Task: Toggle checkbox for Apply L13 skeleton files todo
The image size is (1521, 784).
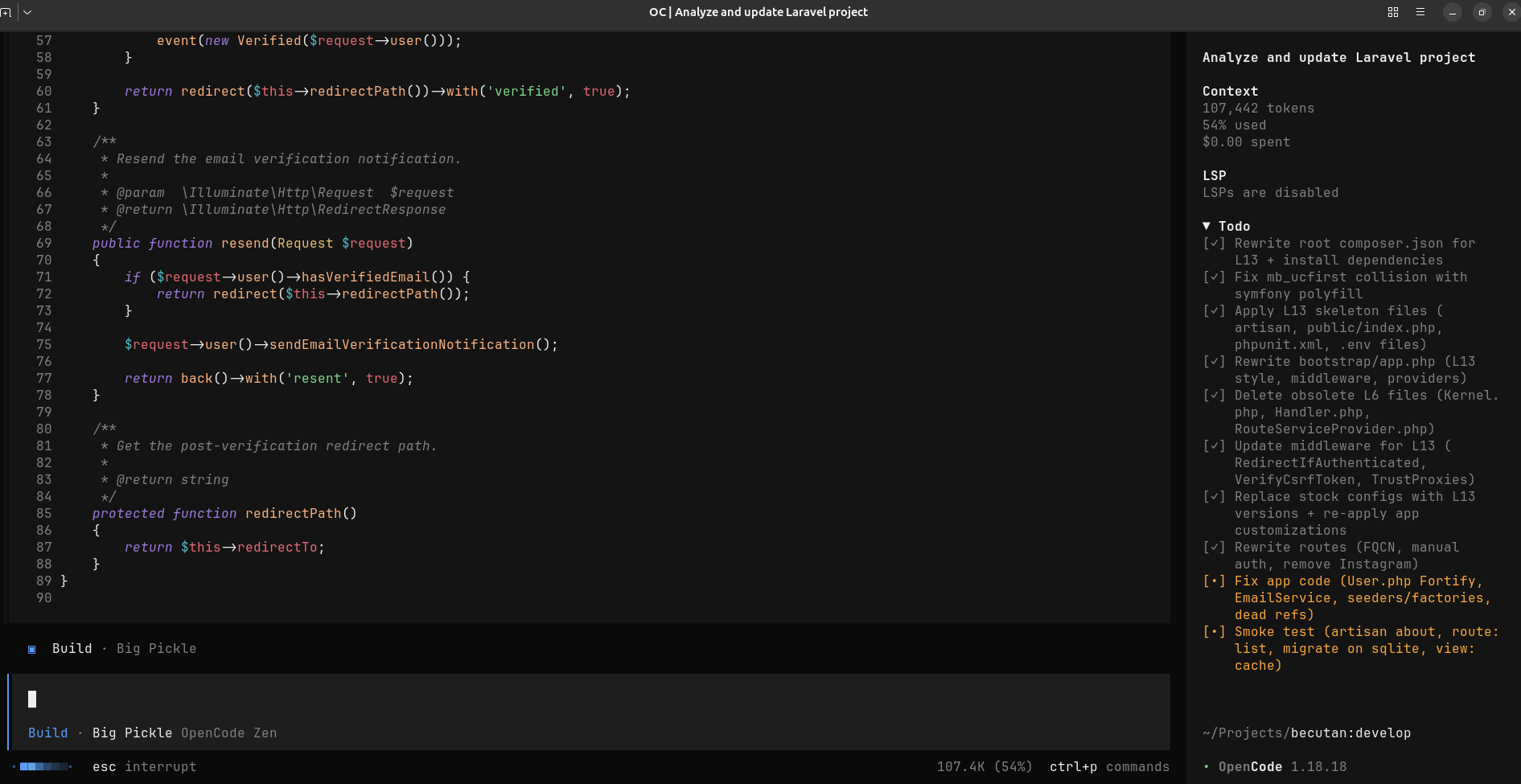Action: point(1214,310)
